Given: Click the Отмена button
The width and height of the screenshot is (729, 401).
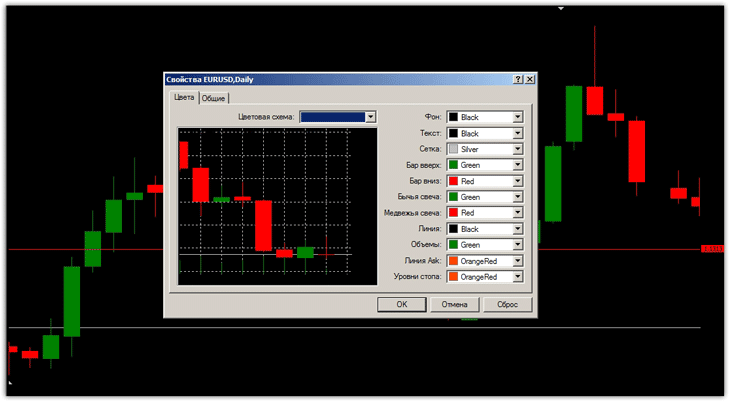Looking at the screenshot, I should pyautogui.click(x=455, y=304).
